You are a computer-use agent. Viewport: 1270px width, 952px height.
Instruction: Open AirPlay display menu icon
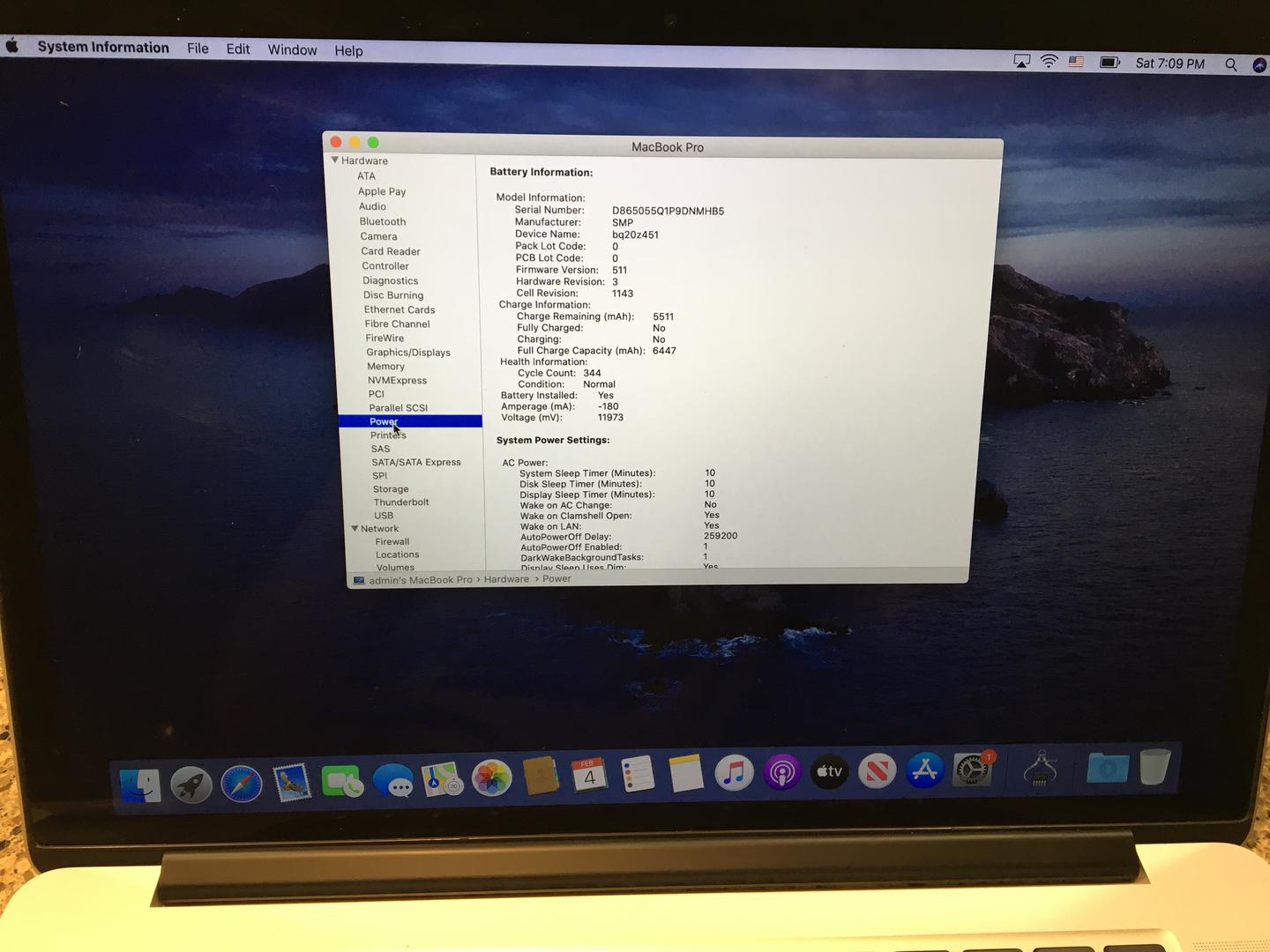(x=1021, y=61)
